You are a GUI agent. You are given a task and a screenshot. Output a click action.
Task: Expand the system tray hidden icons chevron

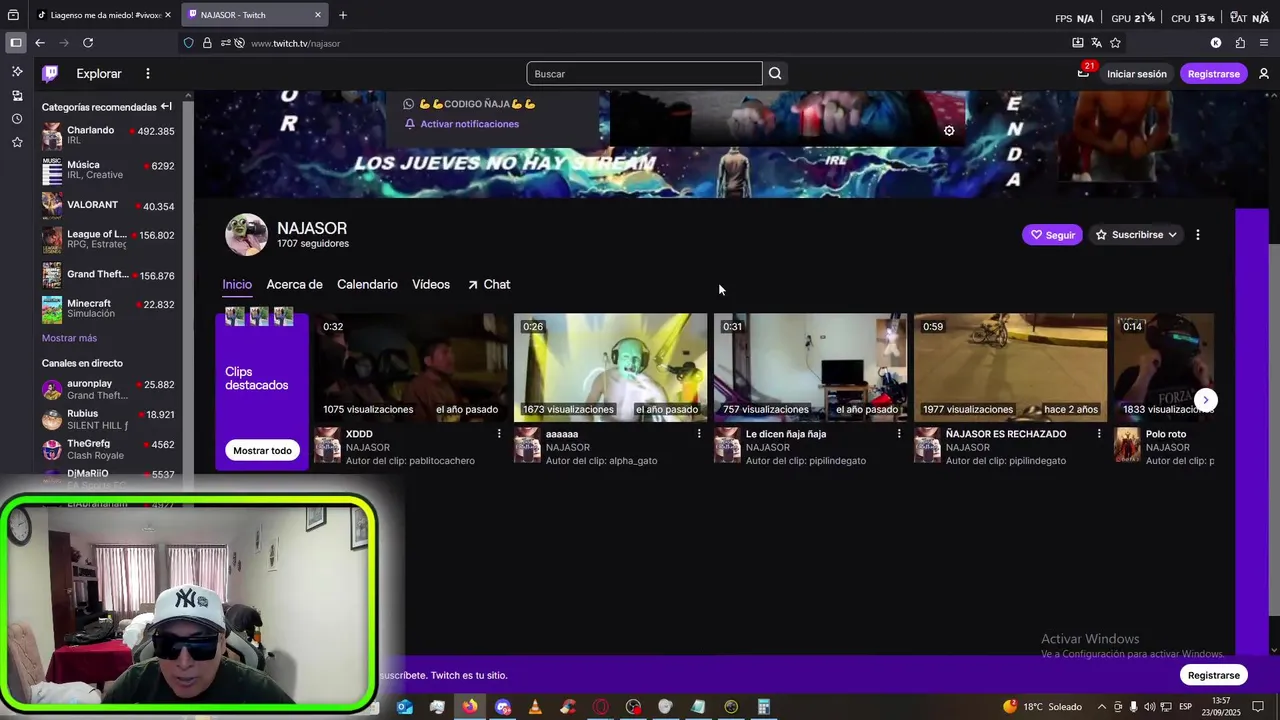click(1101, 707)
